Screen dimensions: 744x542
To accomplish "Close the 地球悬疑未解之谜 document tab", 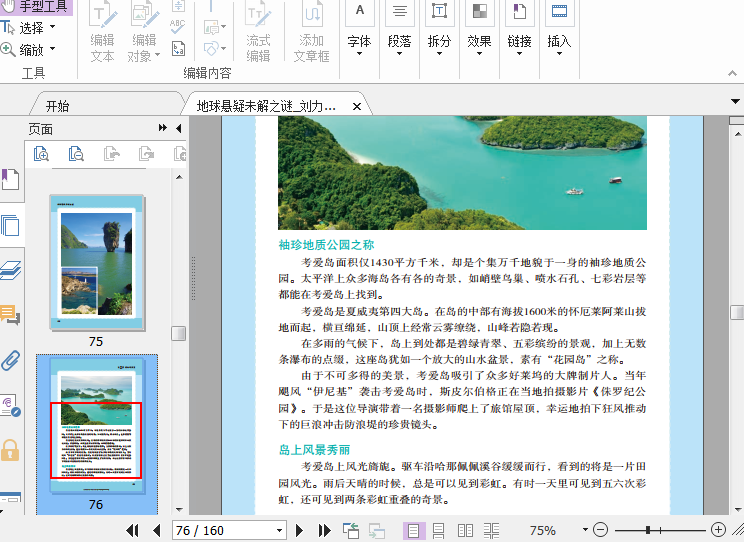I will click(x=357, y=105).
